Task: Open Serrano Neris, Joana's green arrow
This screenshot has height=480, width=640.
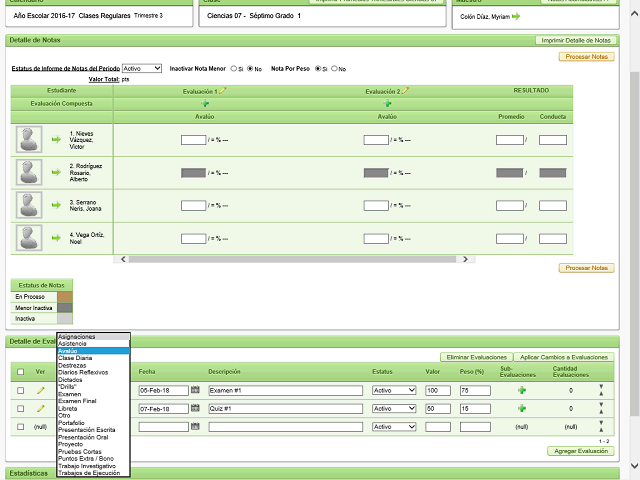Action: (x=56, y=205)
